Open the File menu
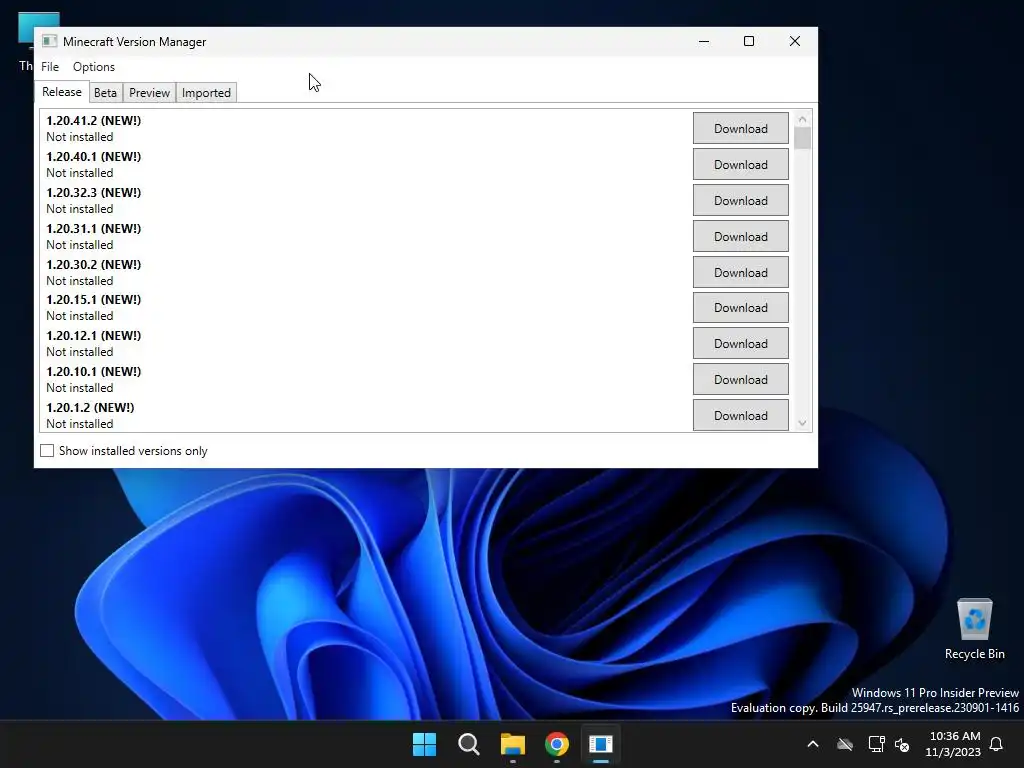 [x=50, y=67]
